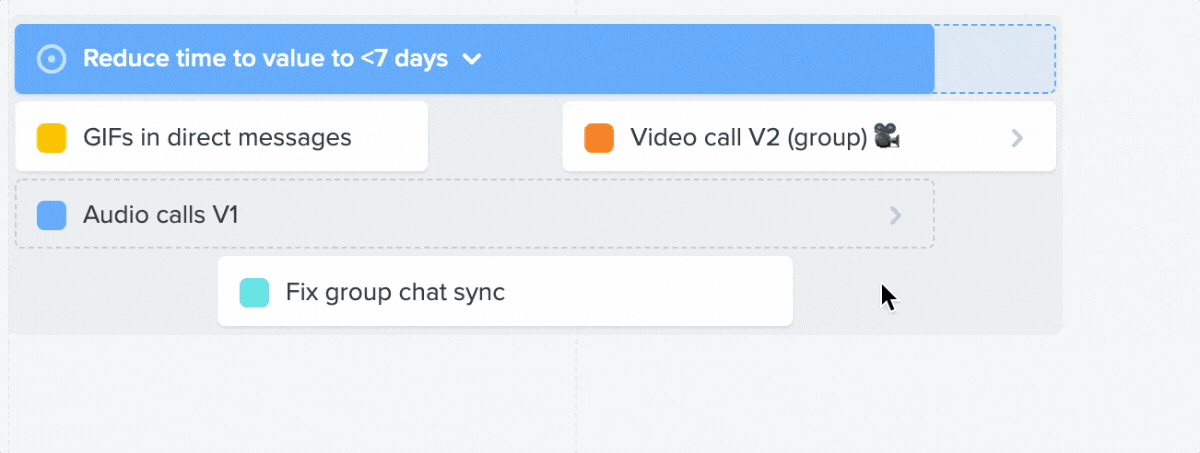The image size is (1200, 453).
Task: Click the Reduce time to value objective bar
Action: pos(475,59)
